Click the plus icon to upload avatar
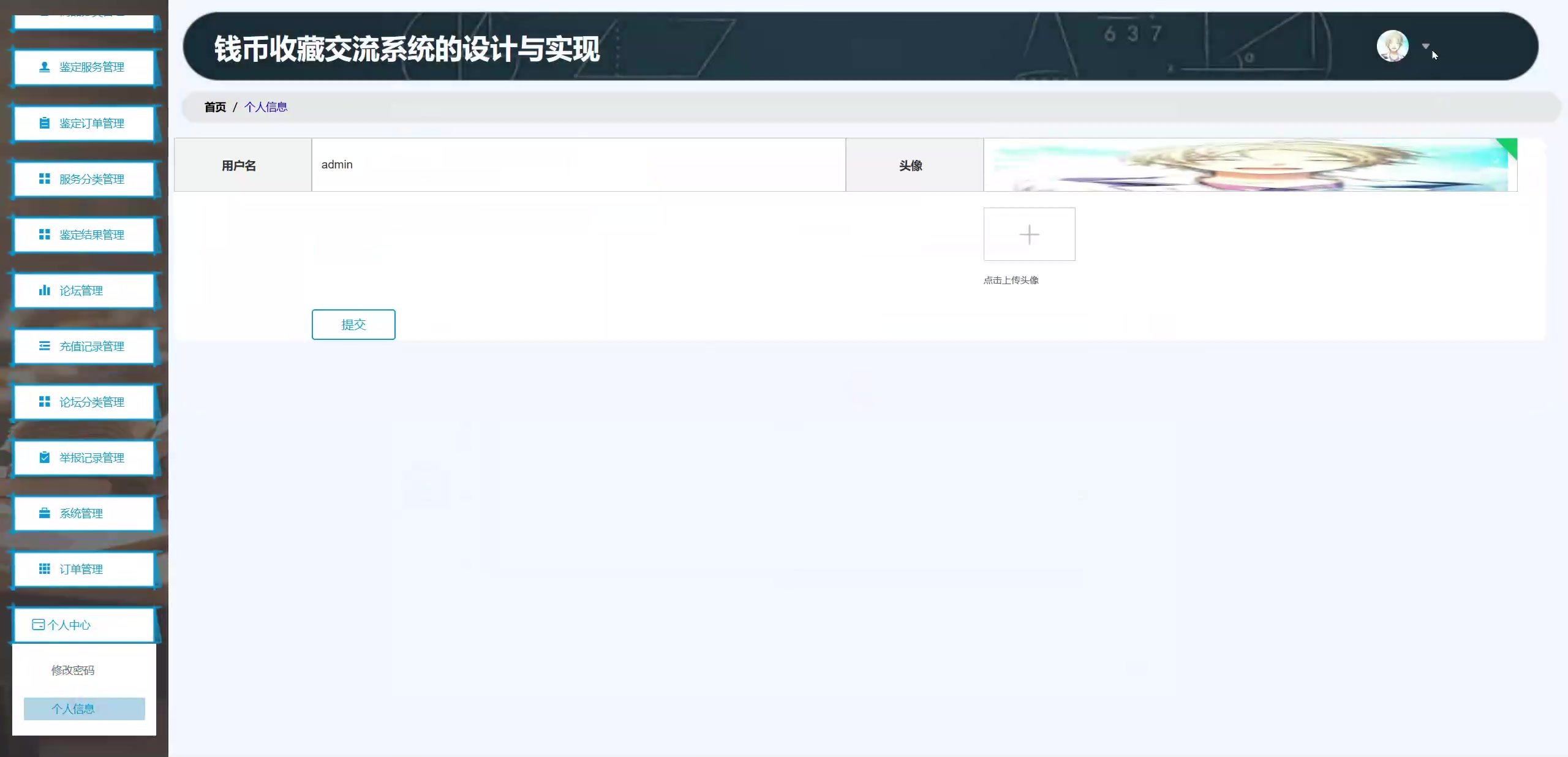The height and width of the screenshot is (757, 1568). tap(1029, 235)
